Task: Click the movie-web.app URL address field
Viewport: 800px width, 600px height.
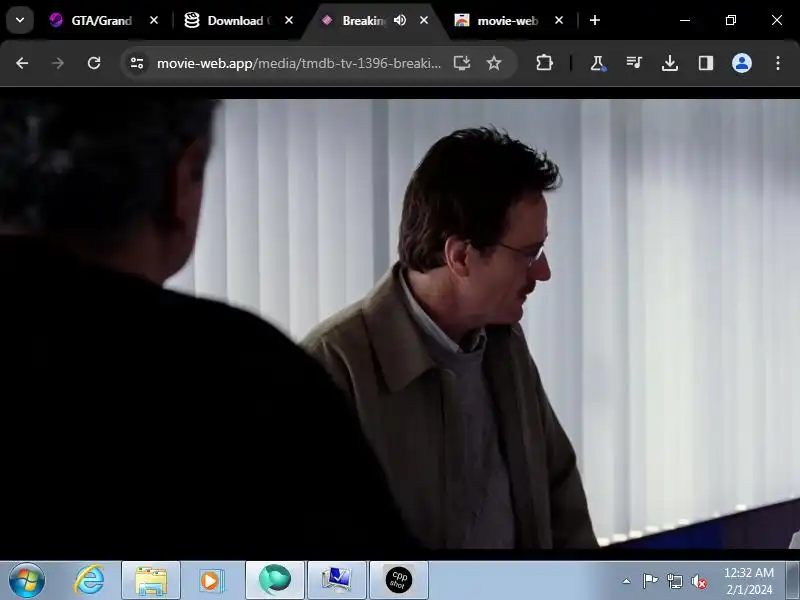Action: tap(298, 63)
